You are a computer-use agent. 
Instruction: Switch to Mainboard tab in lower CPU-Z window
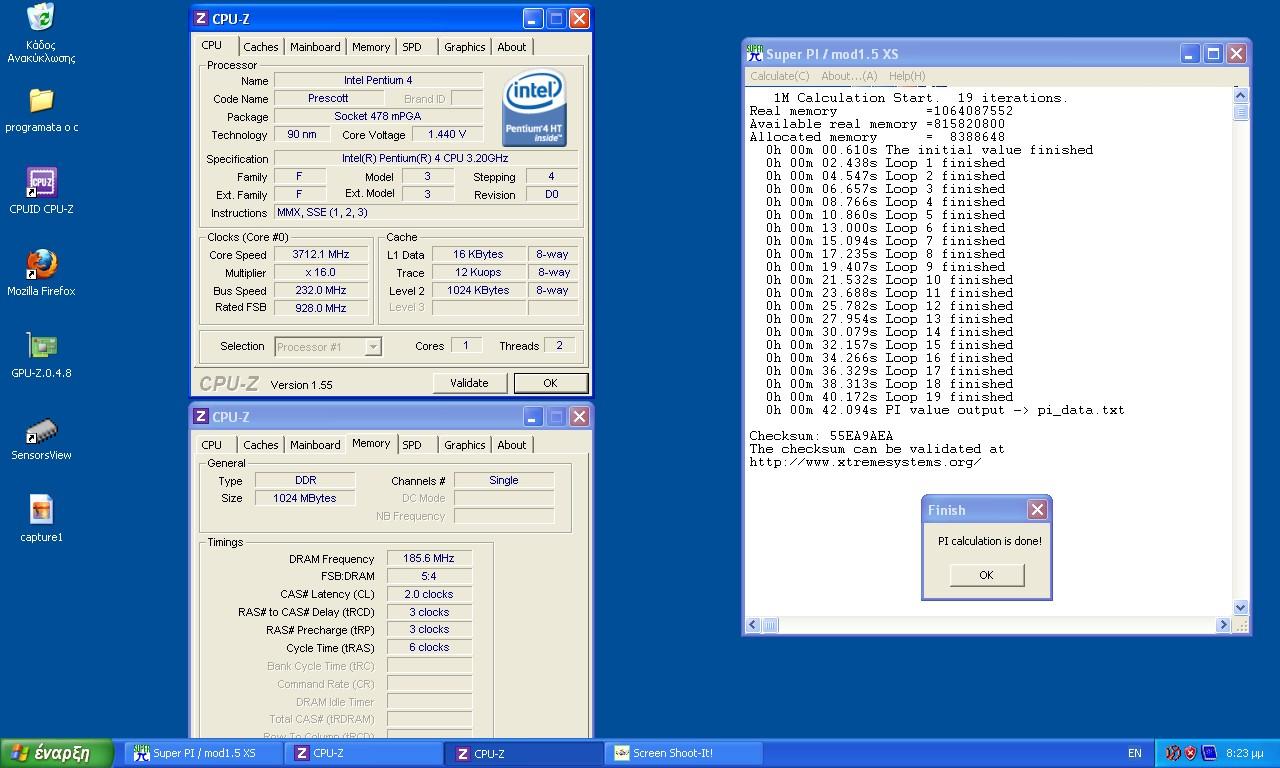coord(314,445)
